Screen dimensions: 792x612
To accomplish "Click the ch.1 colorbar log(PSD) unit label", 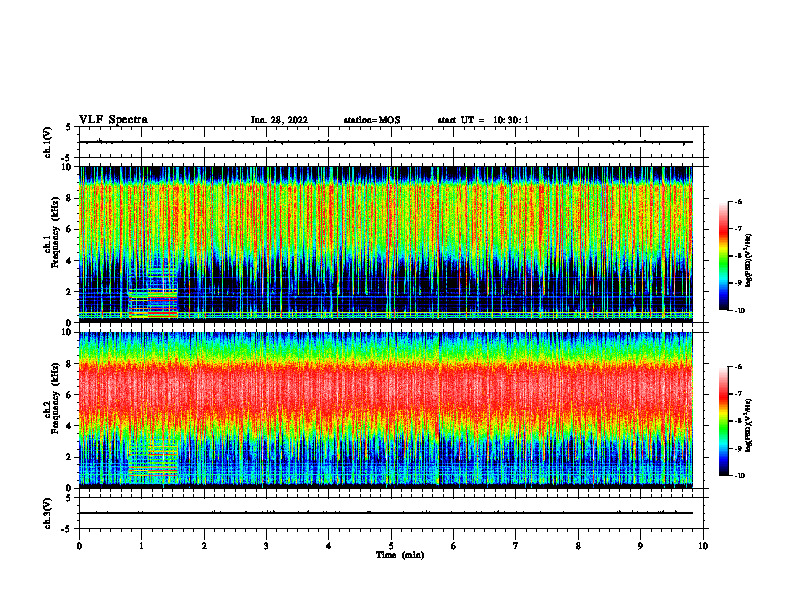I will 749,261.
